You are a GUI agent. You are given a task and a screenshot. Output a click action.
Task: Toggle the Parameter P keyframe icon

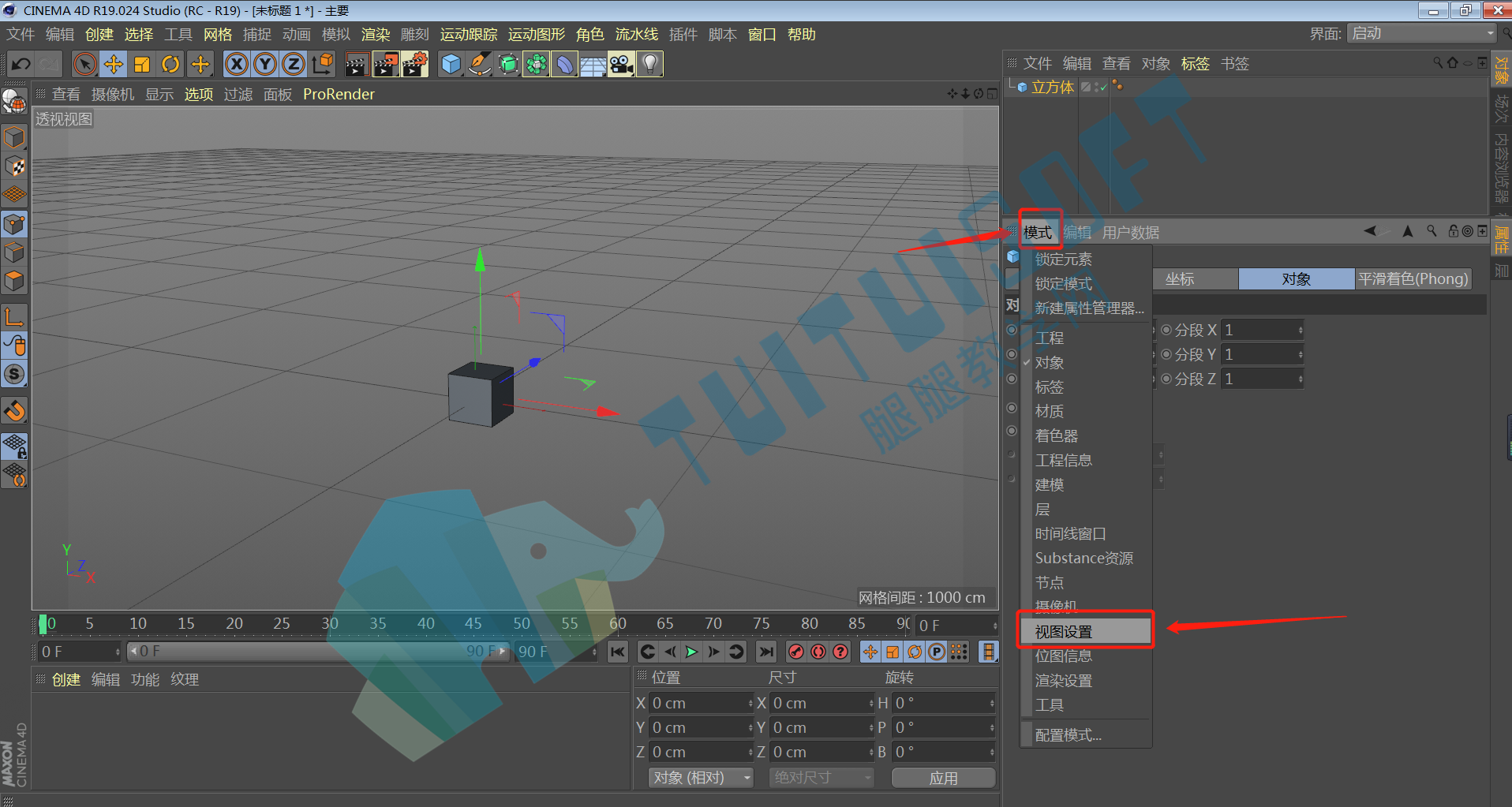coord(937,652)
